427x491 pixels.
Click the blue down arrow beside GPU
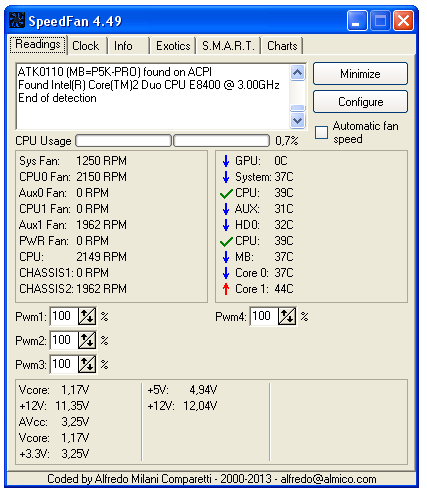click(x=226, y=161)
